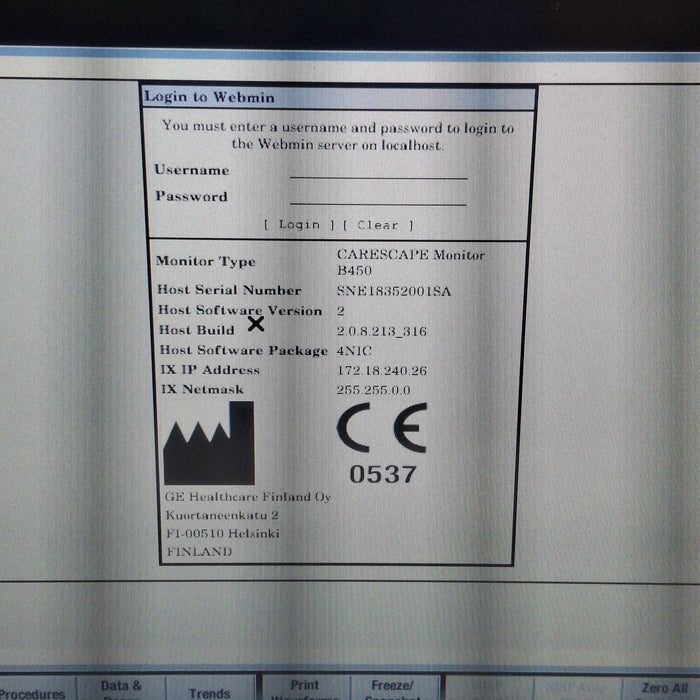Click the 'IX IP Address' label
Screen dimensions: 700x700
210,370
